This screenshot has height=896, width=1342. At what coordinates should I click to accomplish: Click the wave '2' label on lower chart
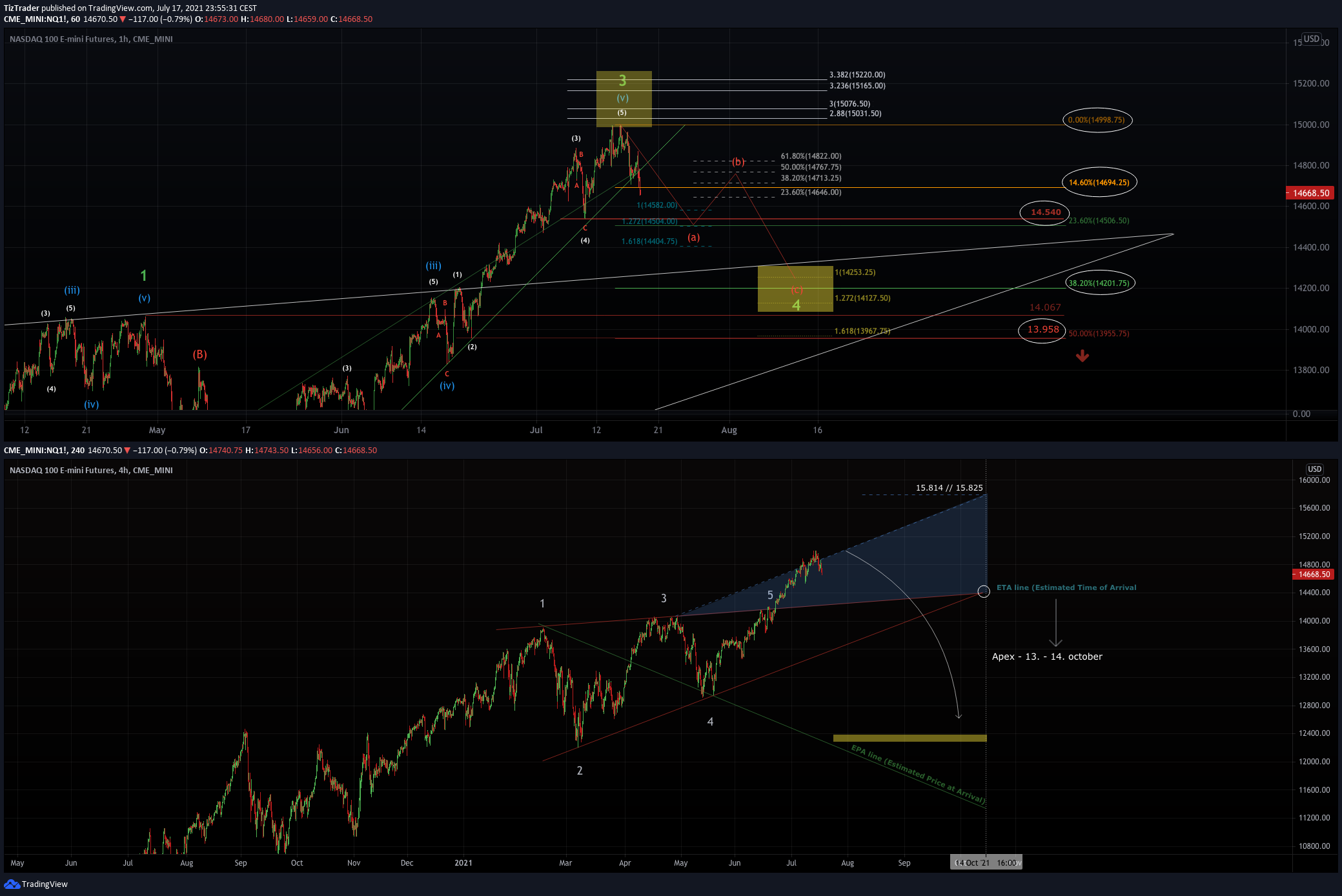(x=580, y=771)
